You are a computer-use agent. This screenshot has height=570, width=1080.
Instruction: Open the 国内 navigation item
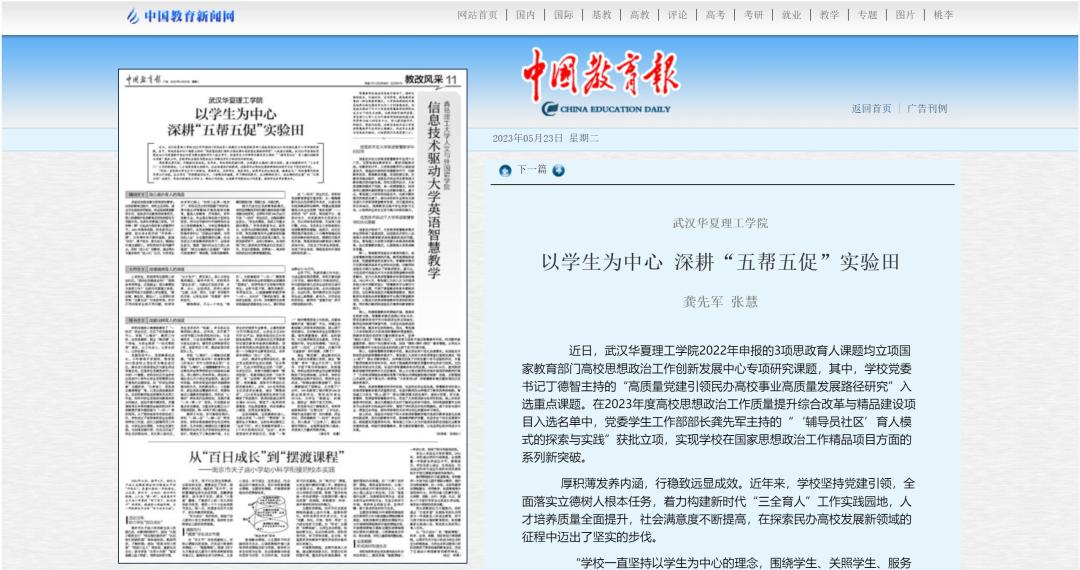click(526, 15)
